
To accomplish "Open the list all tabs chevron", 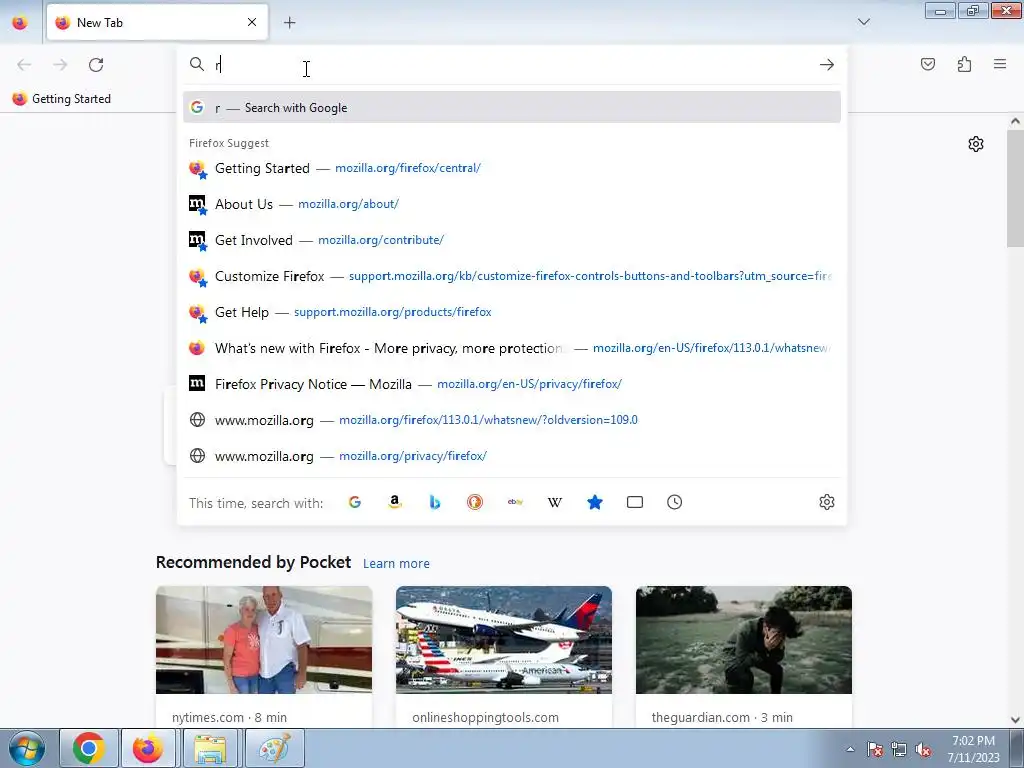I will [x=864, y=22].
